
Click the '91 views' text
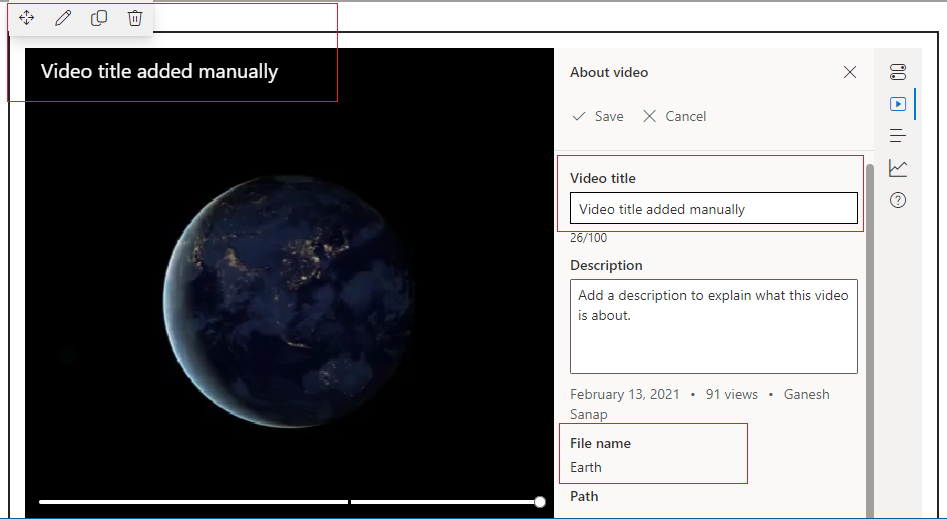(x=731, y=395)
